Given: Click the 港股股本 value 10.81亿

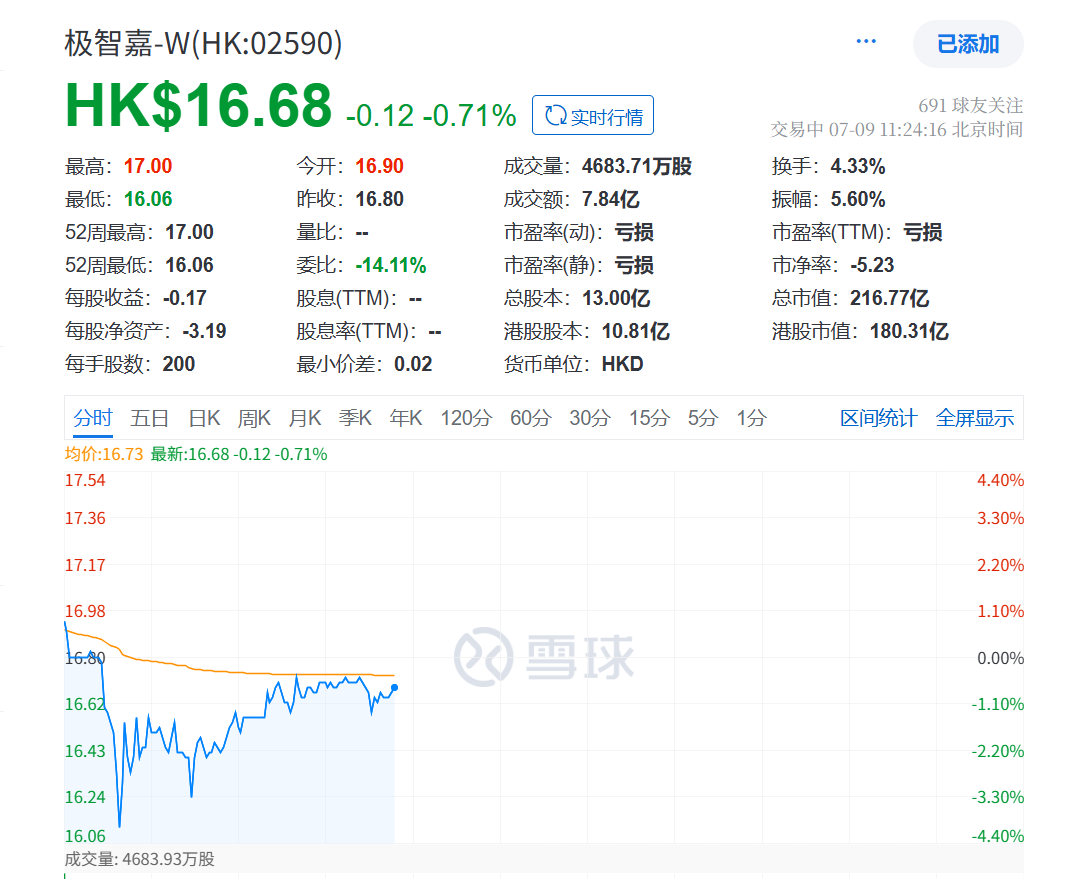Looking at the screenshot, I should 635,331.
